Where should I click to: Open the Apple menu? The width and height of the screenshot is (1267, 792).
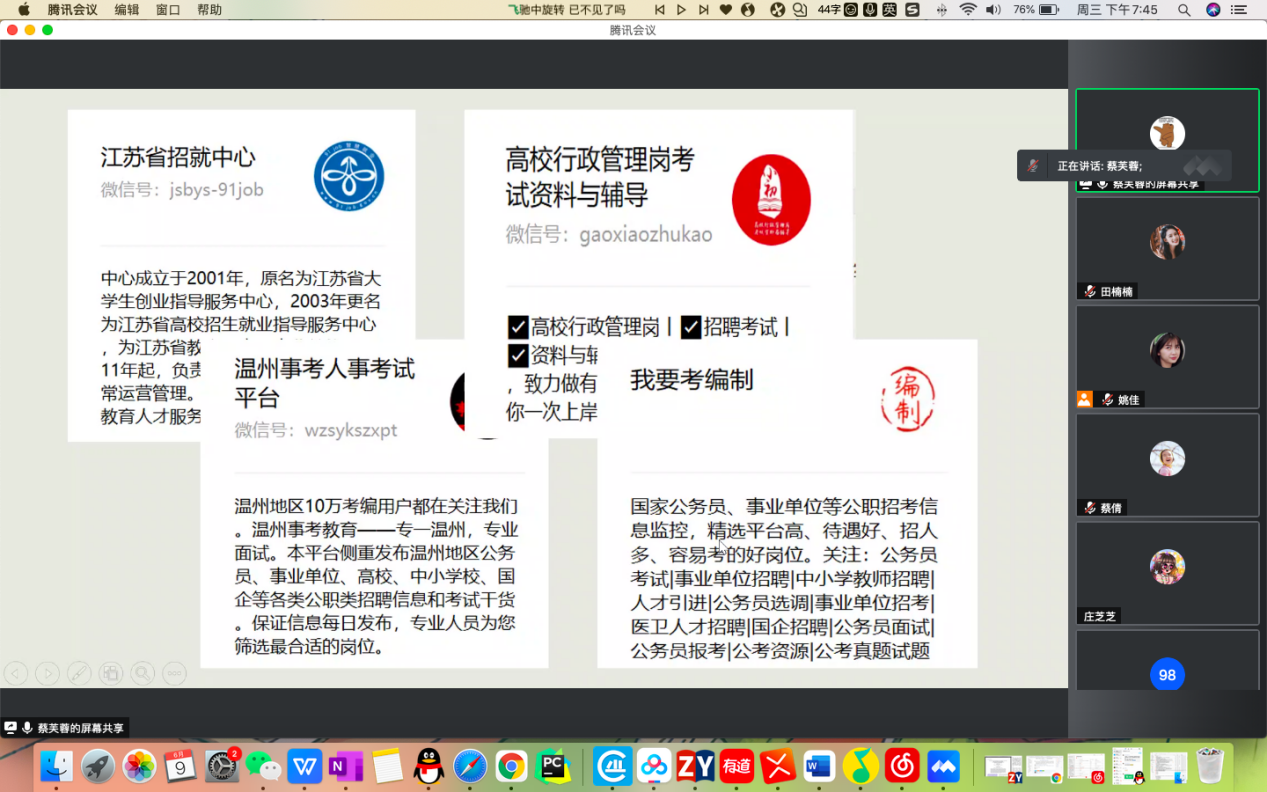click(x=24, y=10)
